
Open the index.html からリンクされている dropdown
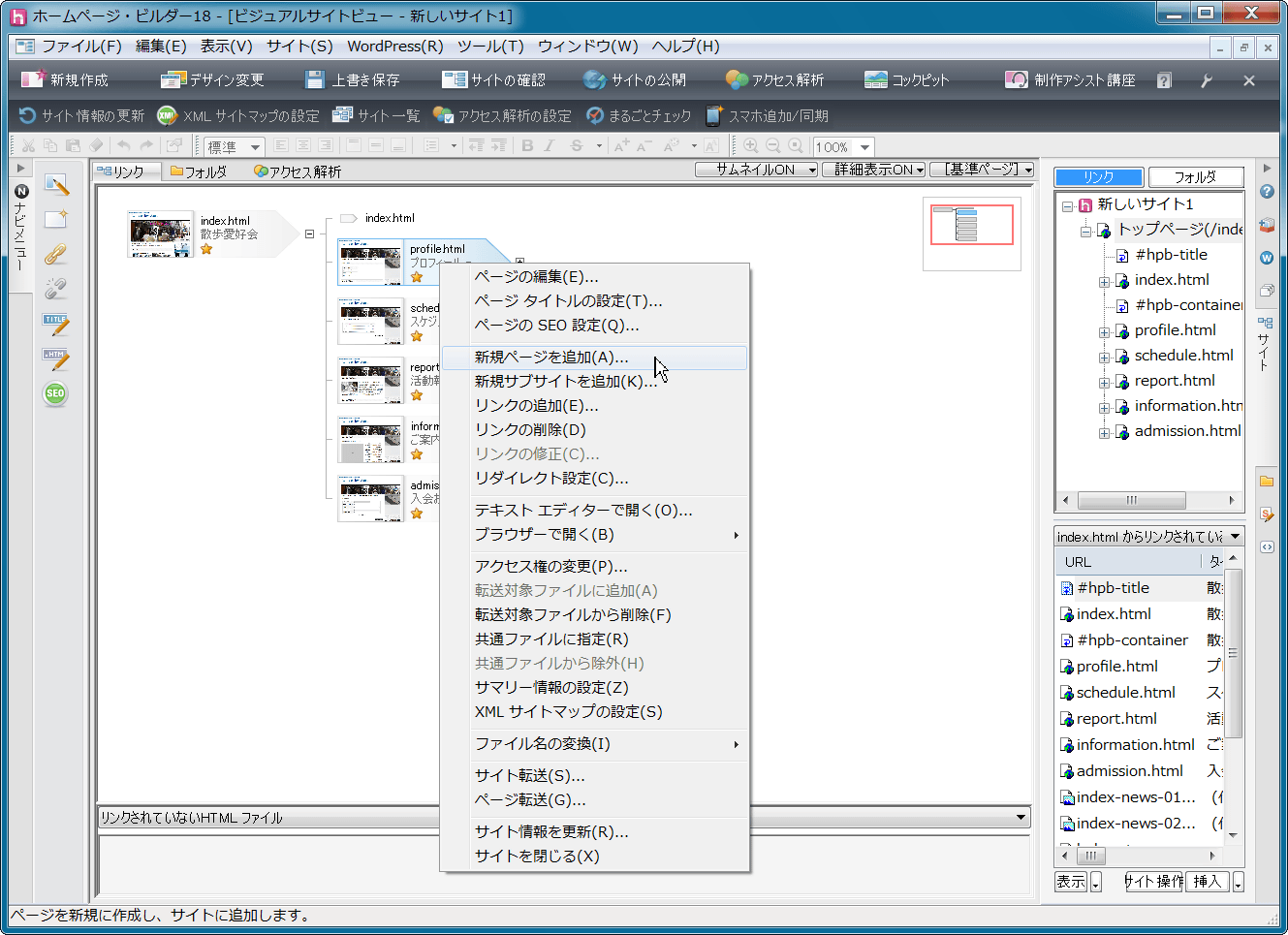tap(1149, 536)
